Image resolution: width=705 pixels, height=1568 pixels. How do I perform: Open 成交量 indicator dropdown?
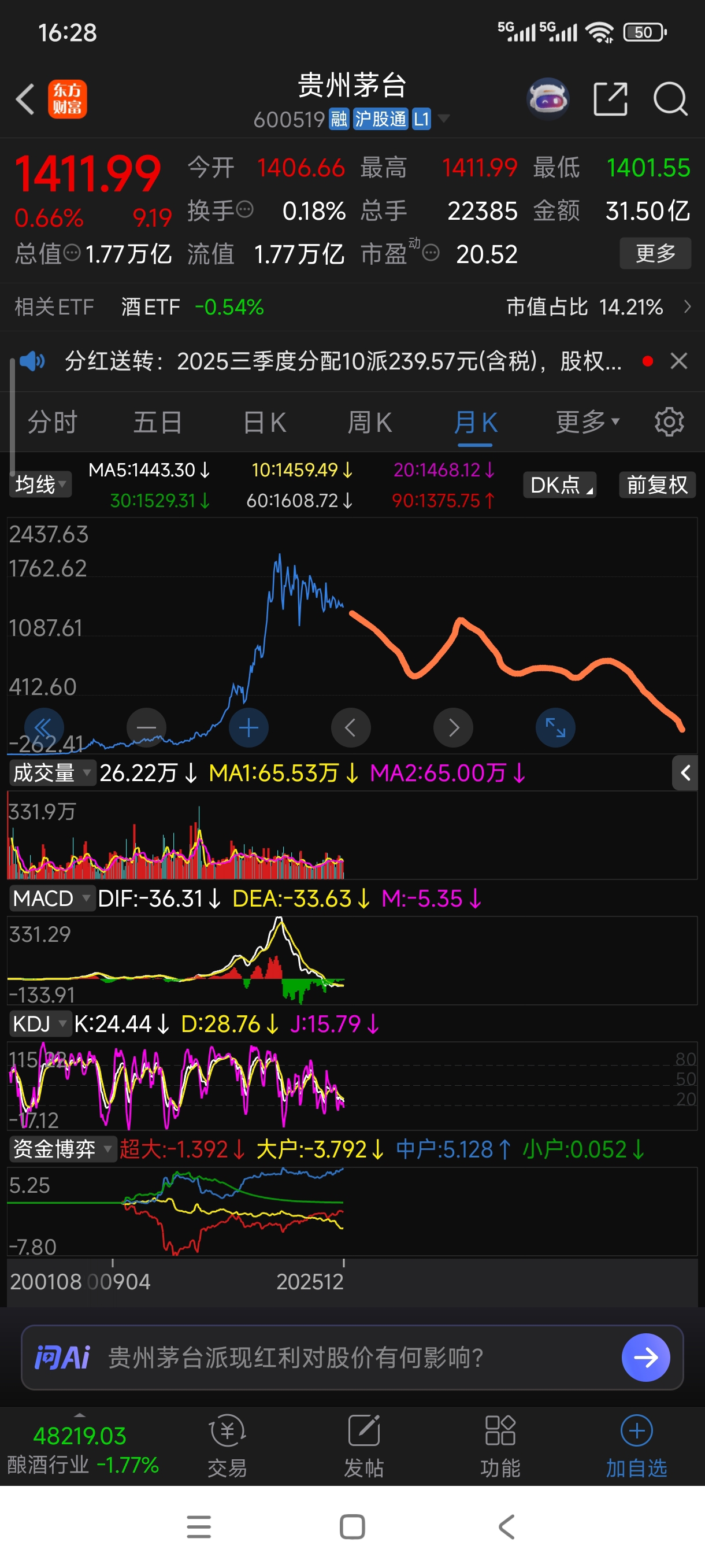[x=53, y=773]
